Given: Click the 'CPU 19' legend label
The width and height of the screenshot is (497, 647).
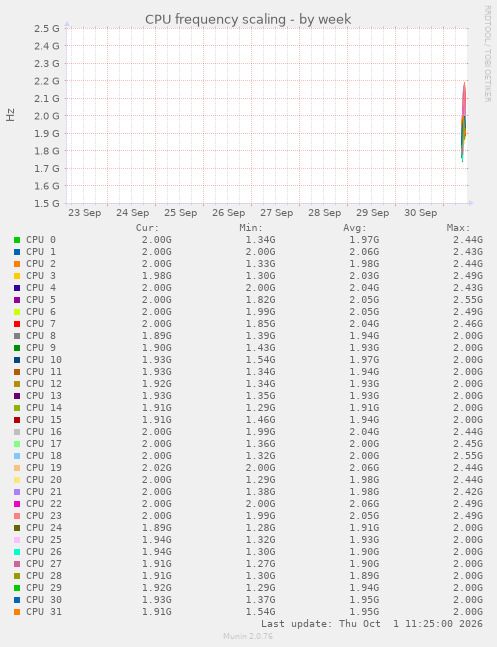Looking at the screenshot, I should [x=44, y=468].
